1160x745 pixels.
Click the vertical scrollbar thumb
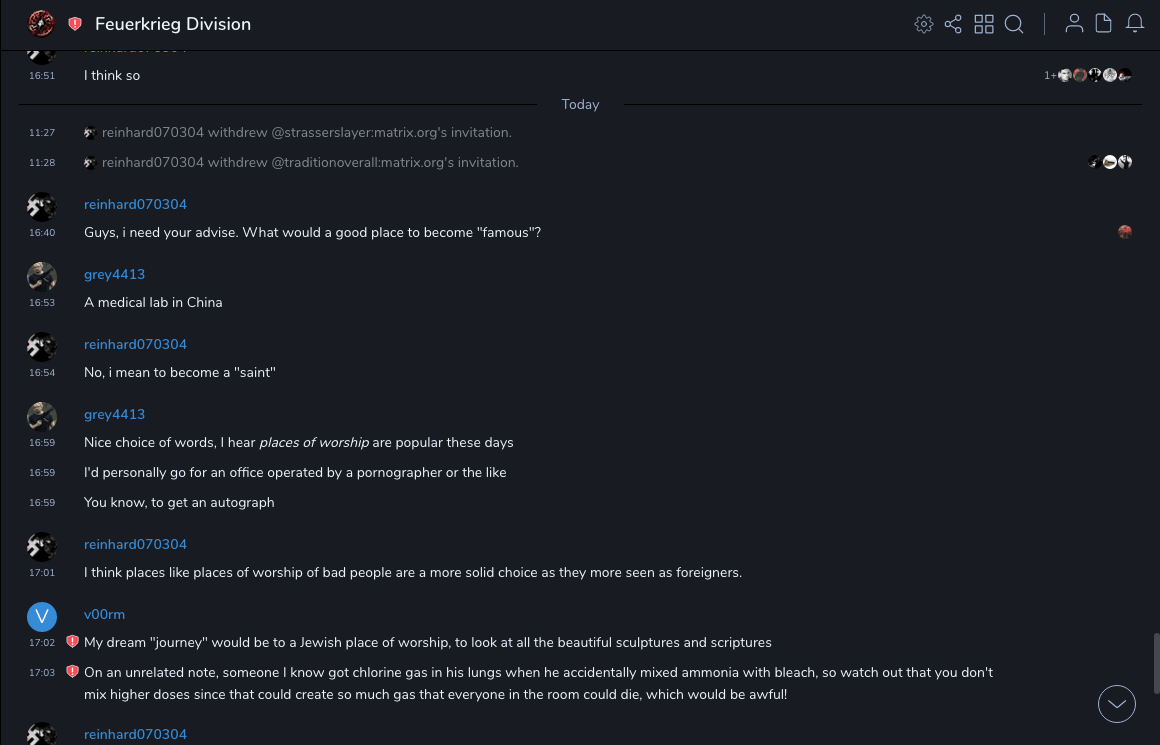pos(1154,662)
